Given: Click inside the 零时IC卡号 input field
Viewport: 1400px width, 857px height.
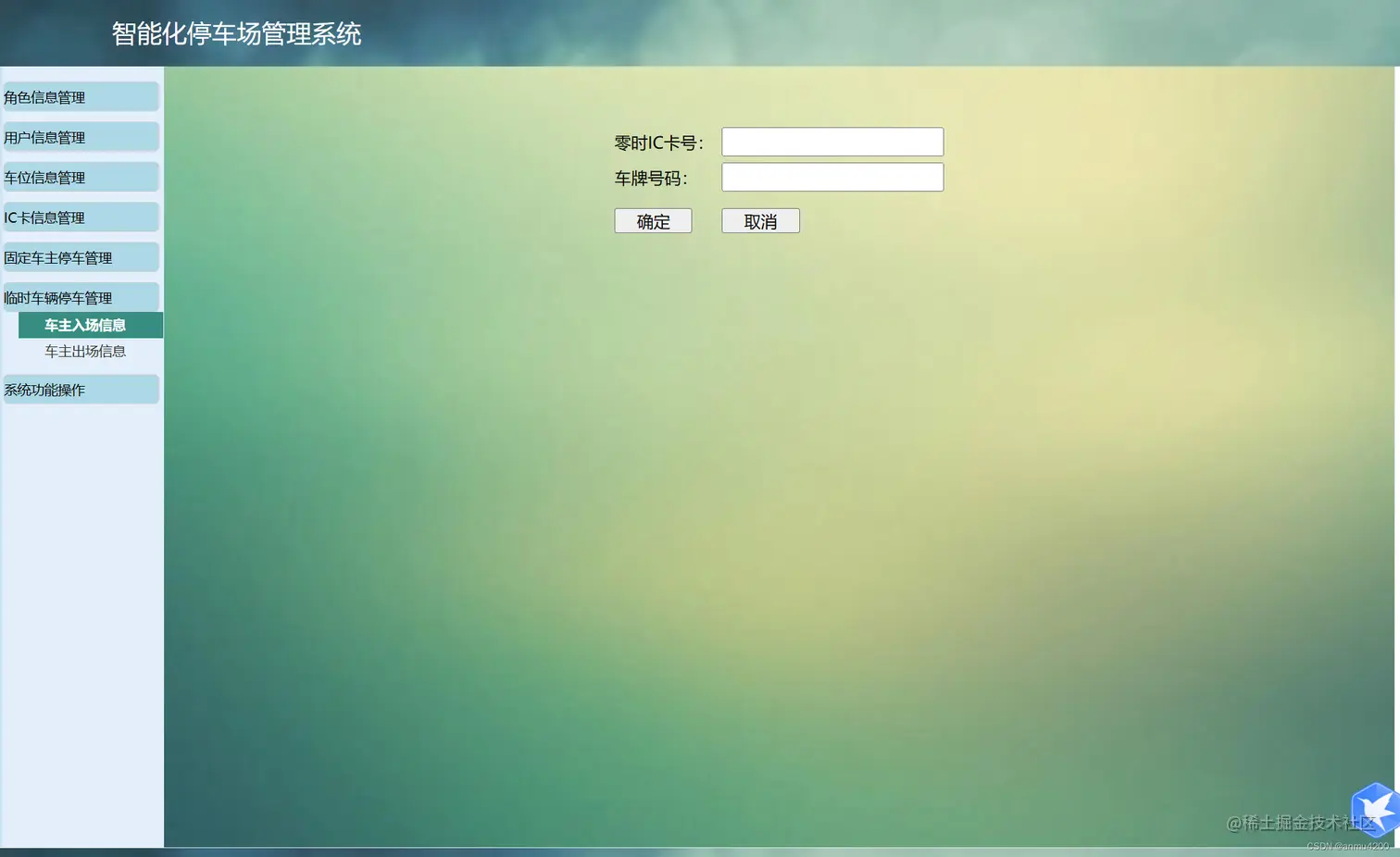Looking at the screenshot, I should click(831, 141).
